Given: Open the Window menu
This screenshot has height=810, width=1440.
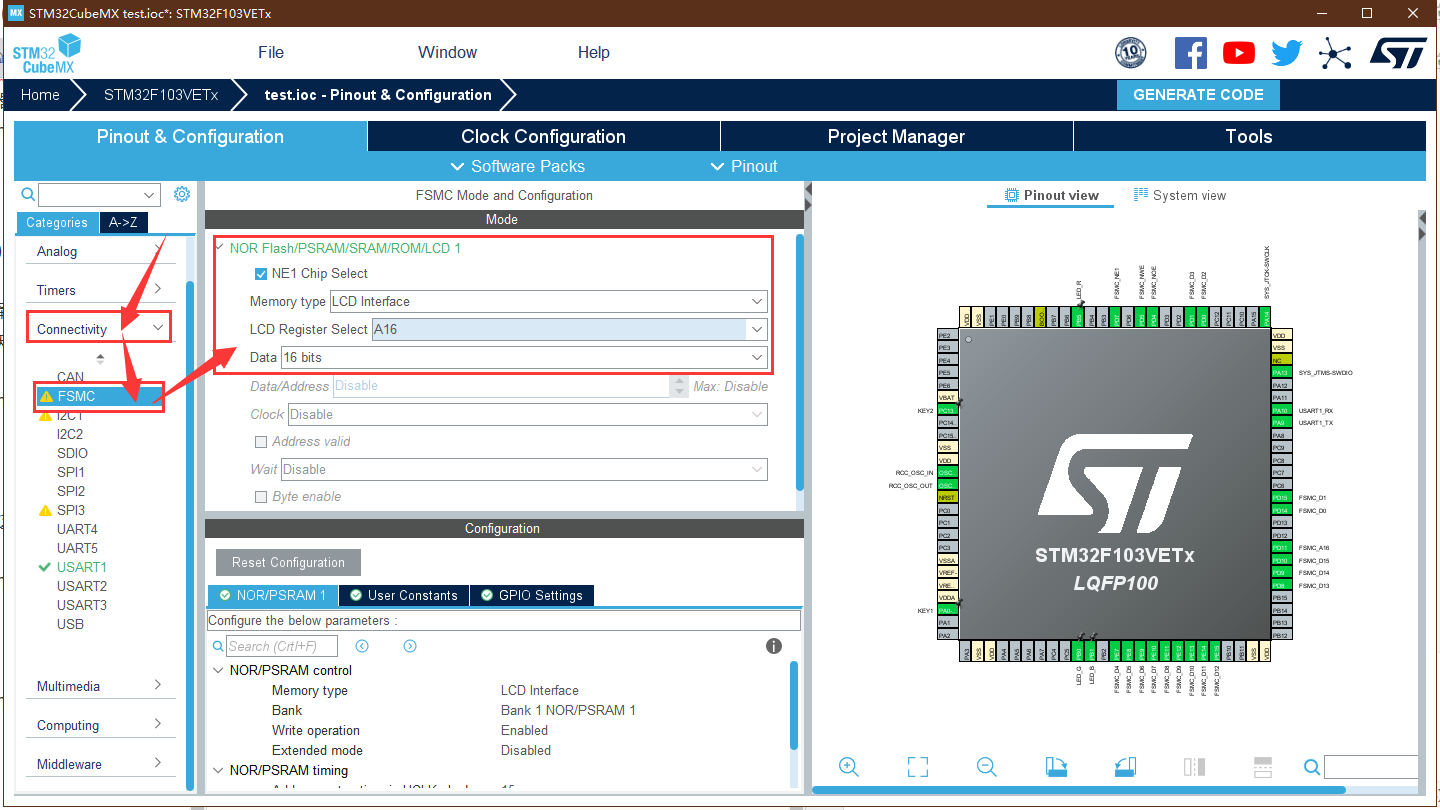Looking at the screenshot, I should 447,52.
